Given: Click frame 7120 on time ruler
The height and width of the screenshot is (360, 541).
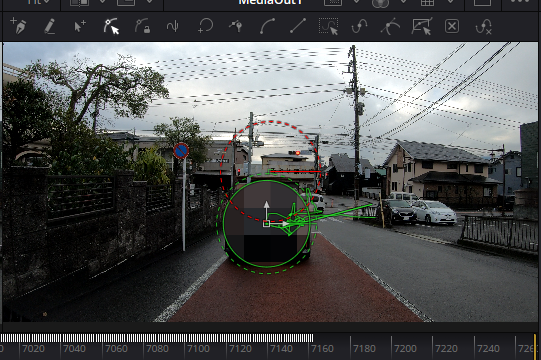Looking at the screenshot, I should [x=240, y=349].
